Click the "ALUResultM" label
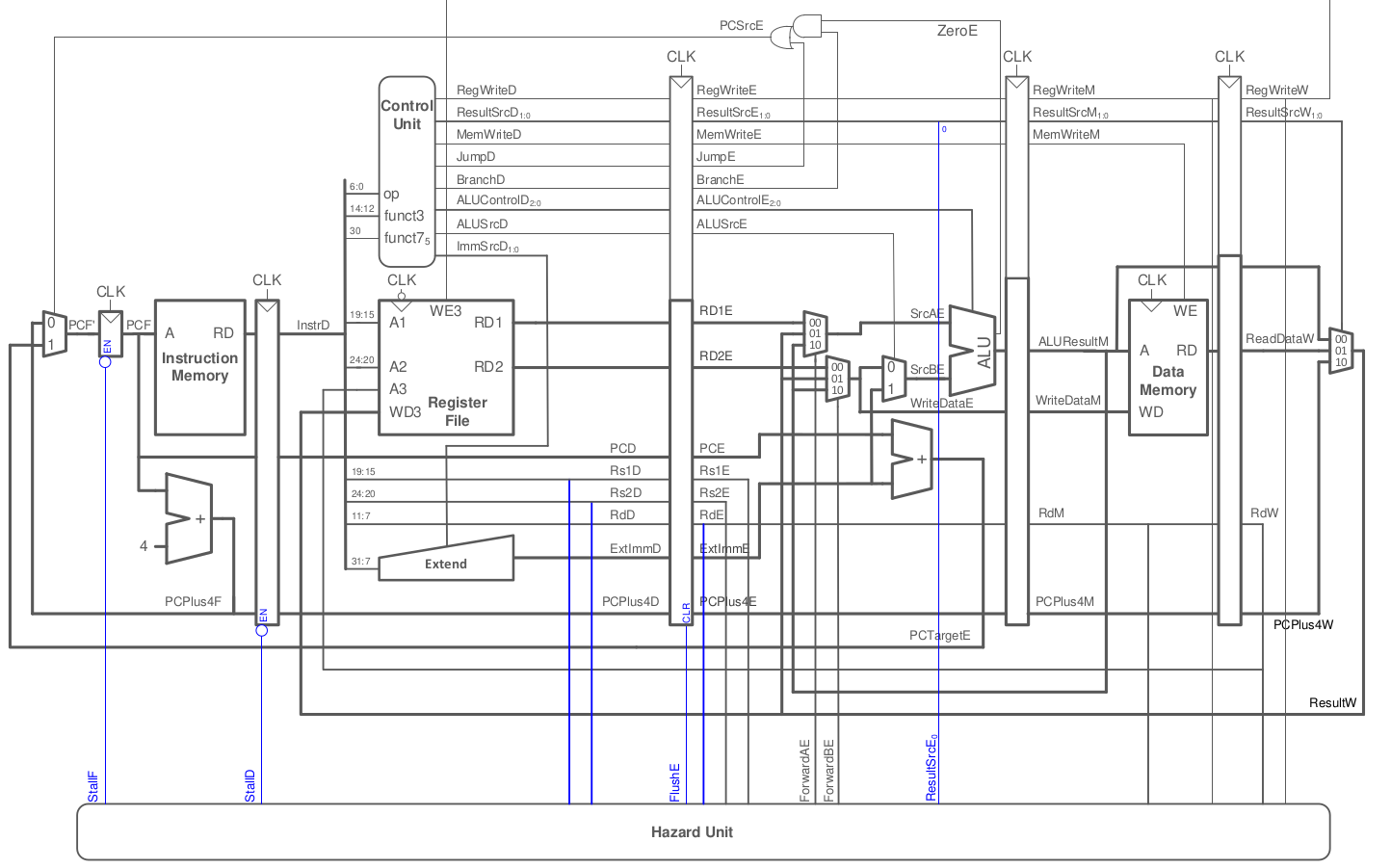Screen dimensions: 1391x868 point(1073,341)
